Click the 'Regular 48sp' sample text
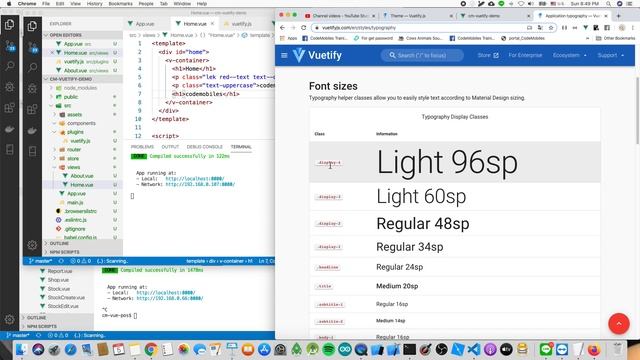The image size is (640, 360). tap(423, 224)
